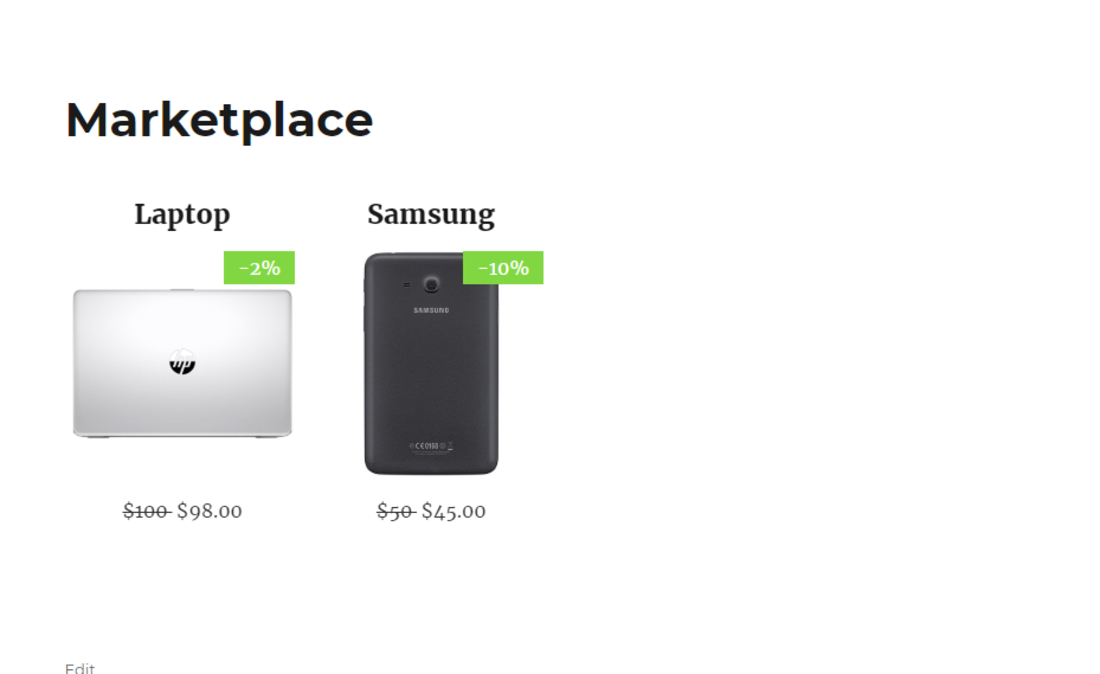Click the speaker grille beside the camera
Viewport: 1100px width, 674px height.
click(x=406, y=285)
